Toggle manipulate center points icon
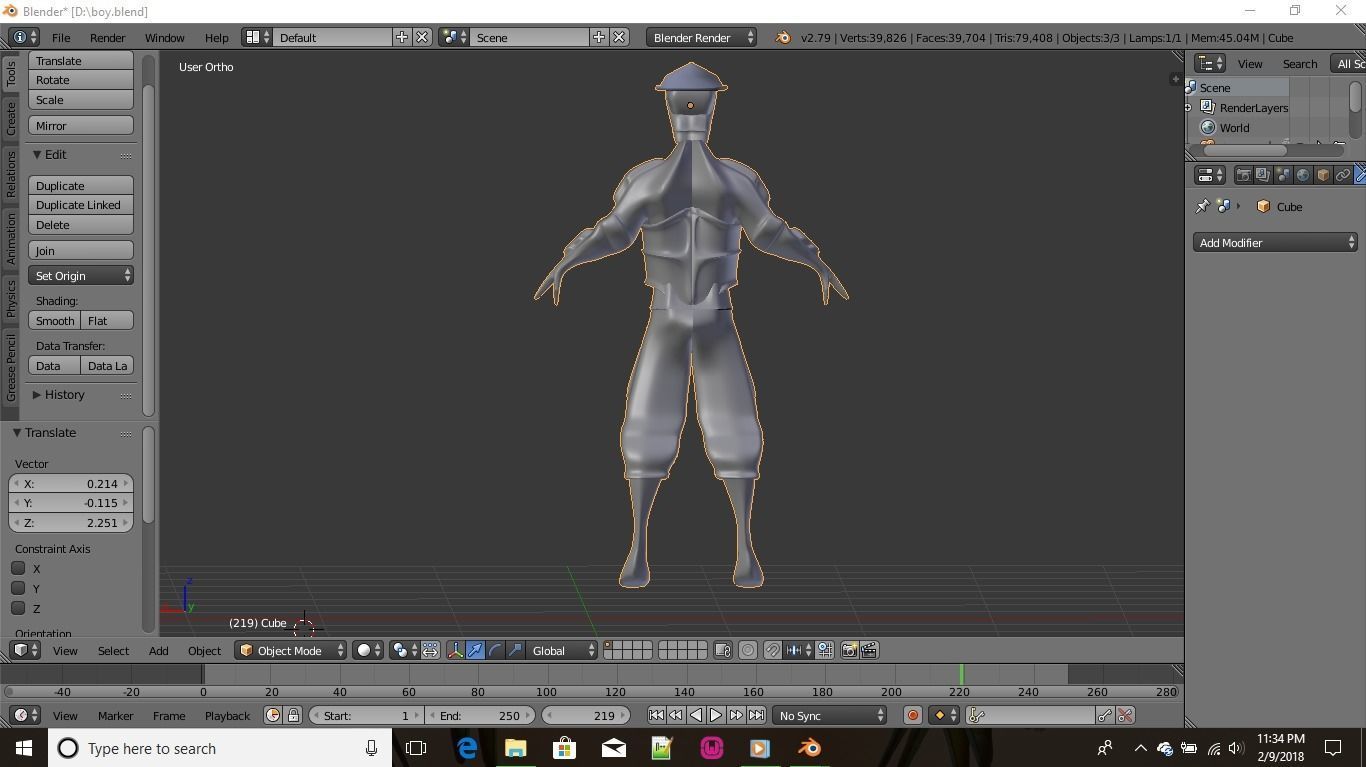The height and width of the screenshot is (767, 1366). pyautogui.click(x=430, y=651)
